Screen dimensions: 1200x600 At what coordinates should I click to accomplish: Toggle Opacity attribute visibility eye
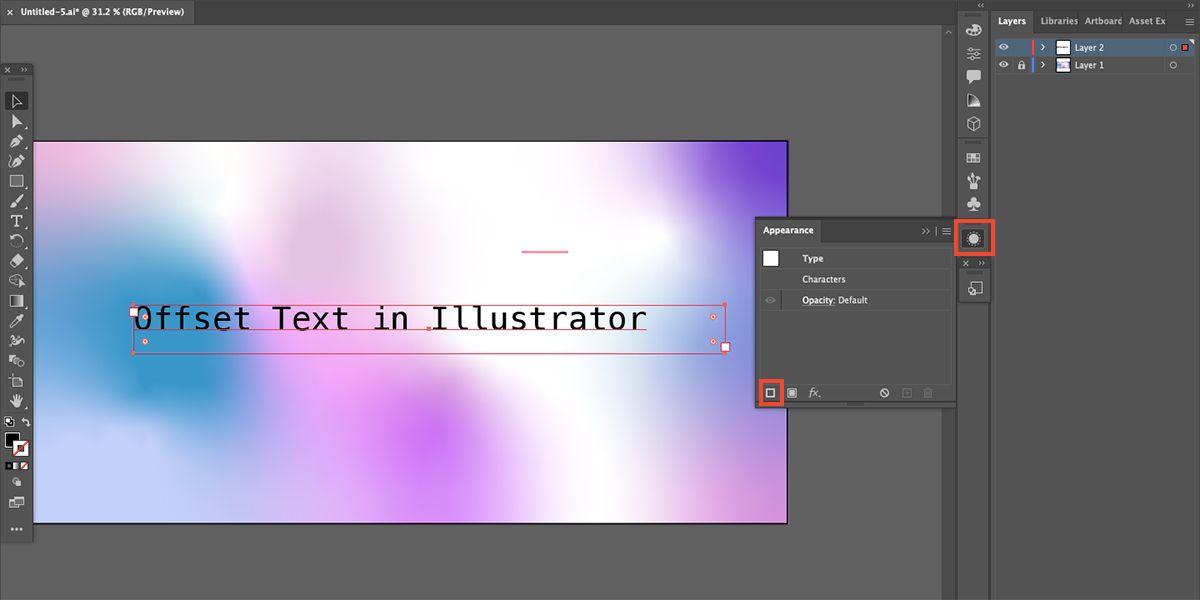(x=770, y=300)
